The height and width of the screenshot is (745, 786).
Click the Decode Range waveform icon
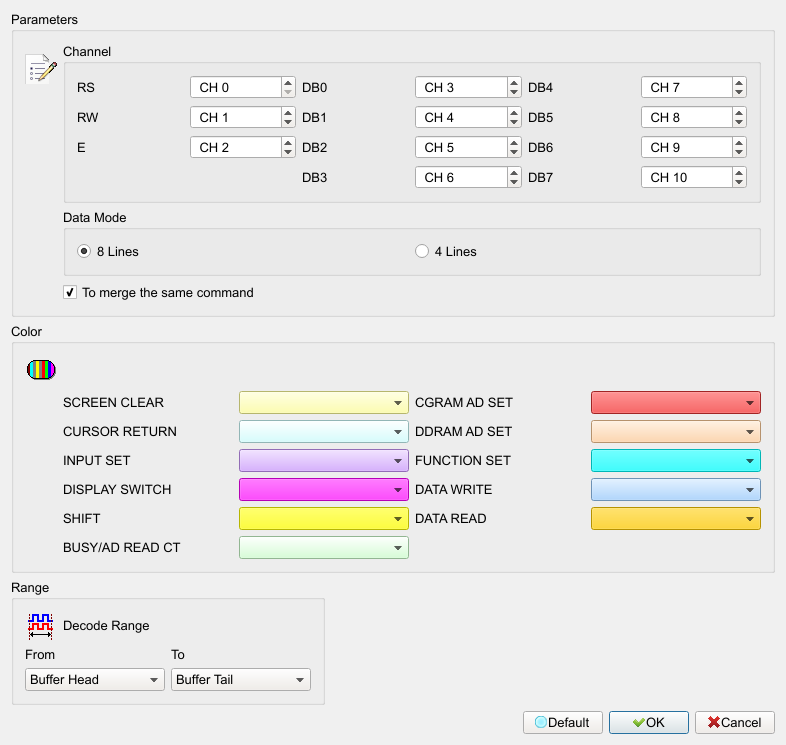click(40, 626)
